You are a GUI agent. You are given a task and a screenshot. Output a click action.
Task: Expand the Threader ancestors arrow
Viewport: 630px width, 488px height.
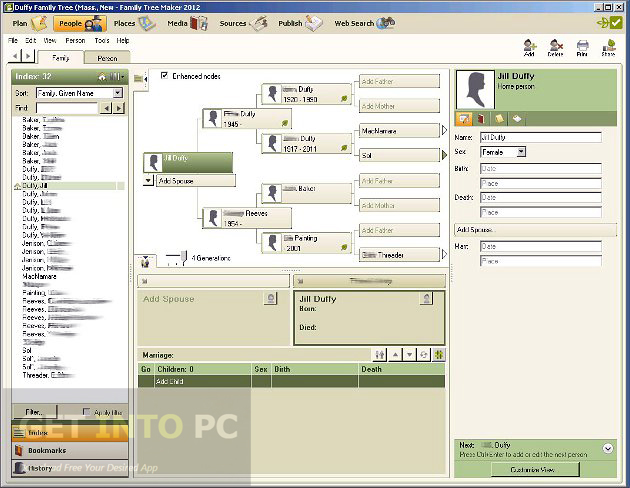click(x=444, y=254)
